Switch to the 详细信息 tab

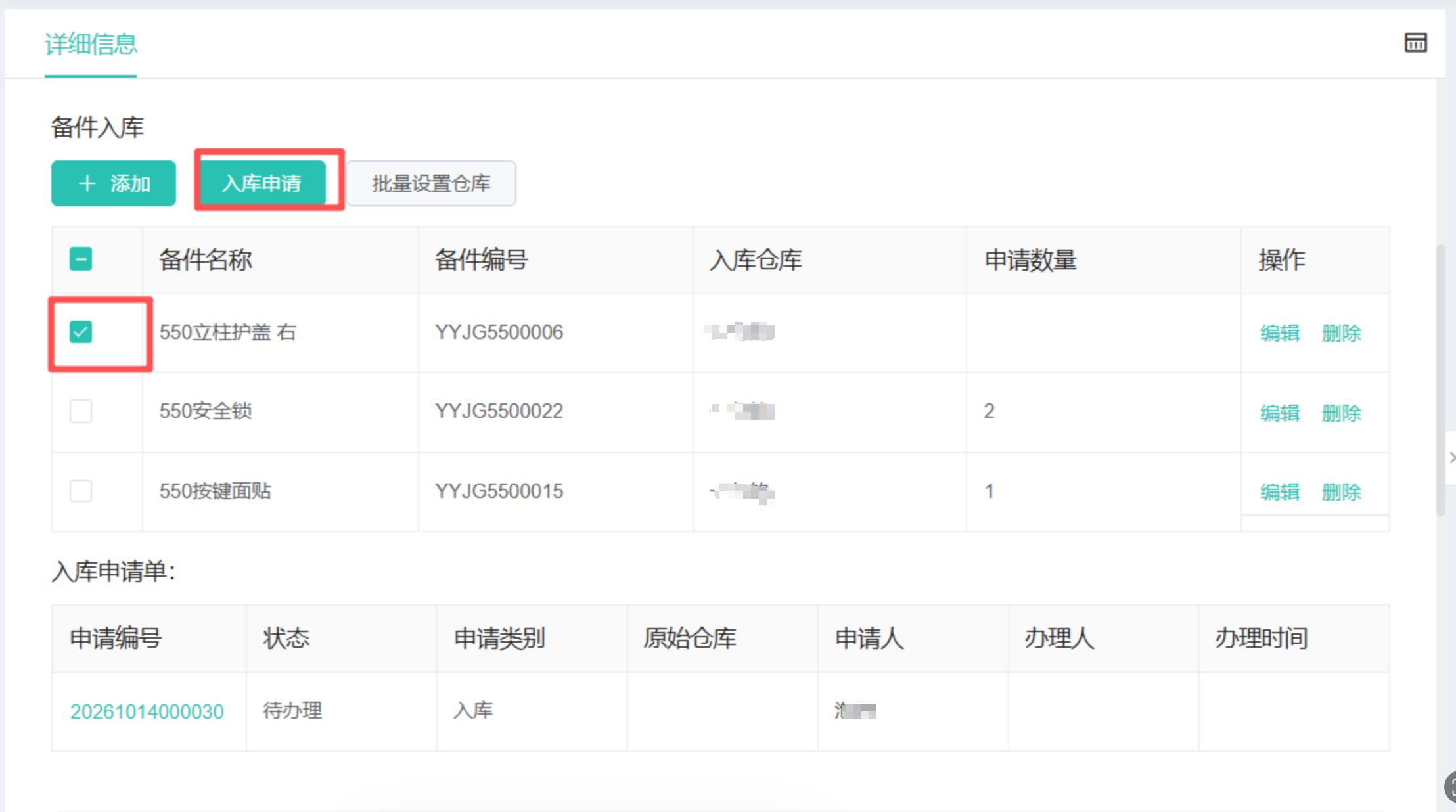(91, 45)
